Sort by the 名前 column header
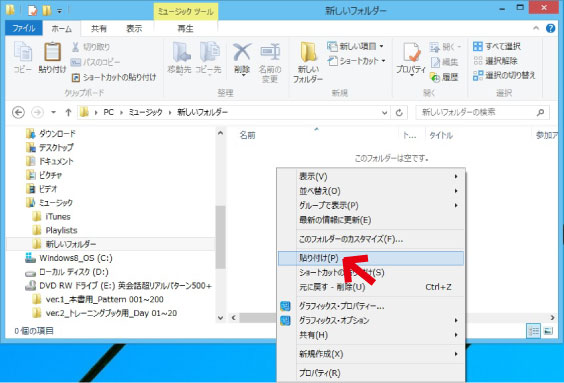The height and width of the screenshot is (383, 564). click(247, 136)
